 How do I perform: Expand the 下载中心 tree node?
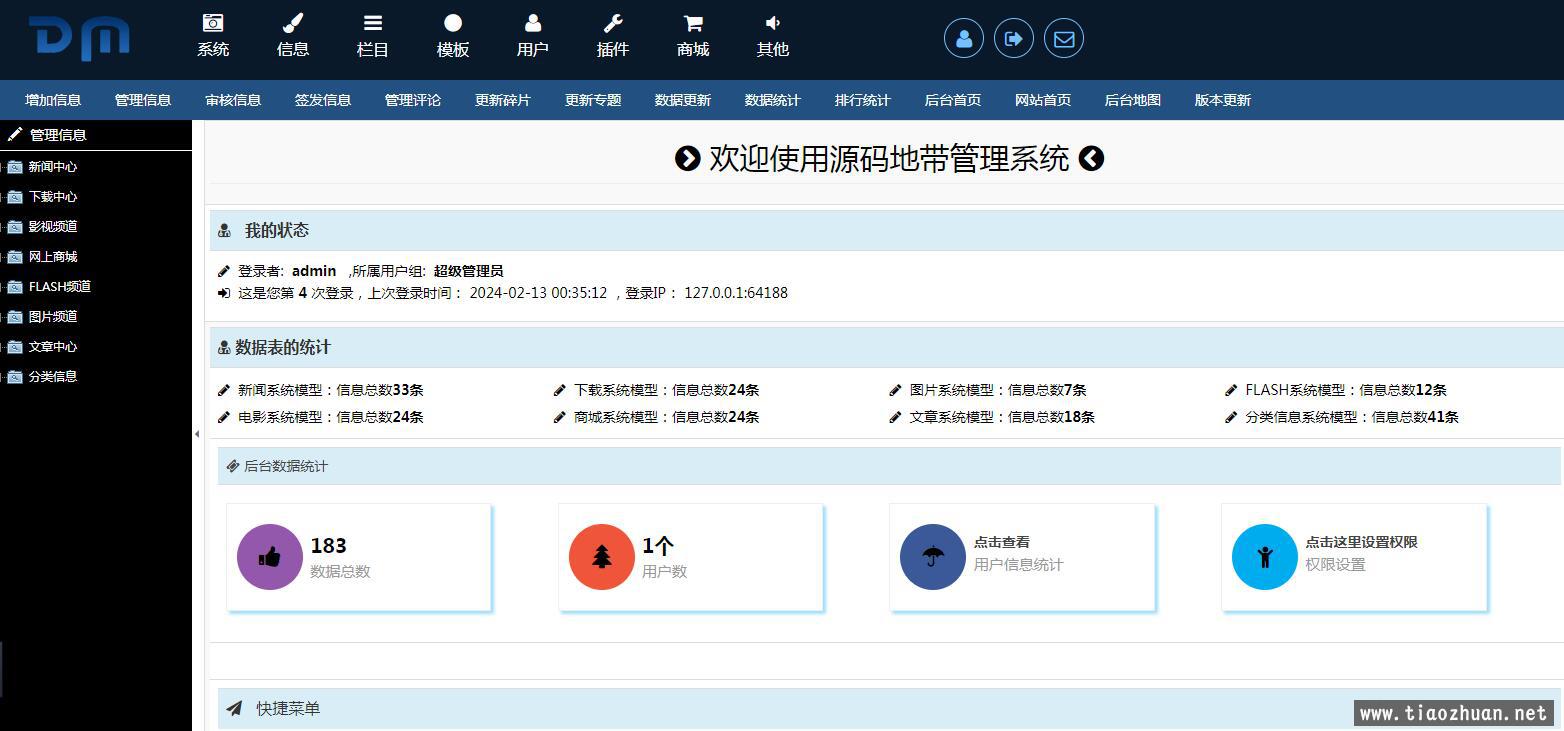3,197
